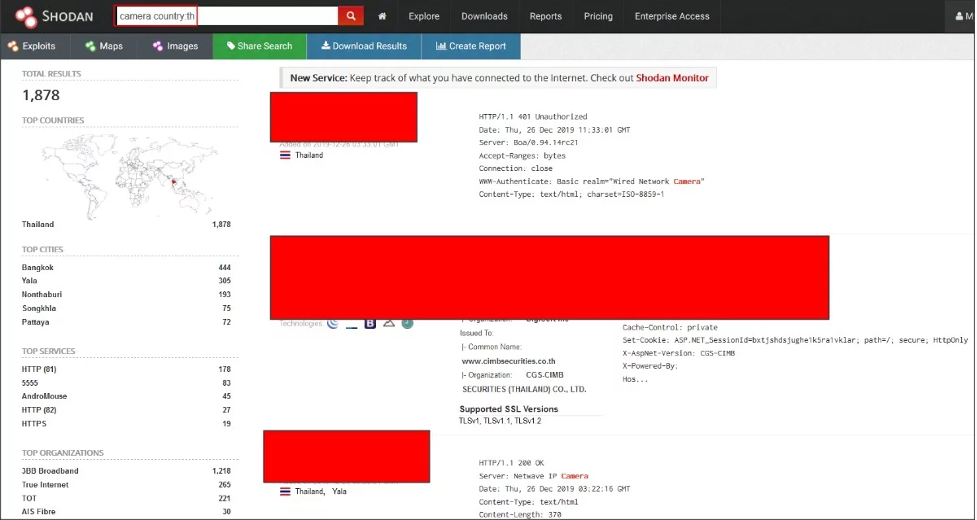
Task: Switch to the Images tab
Action: (176, 46)
